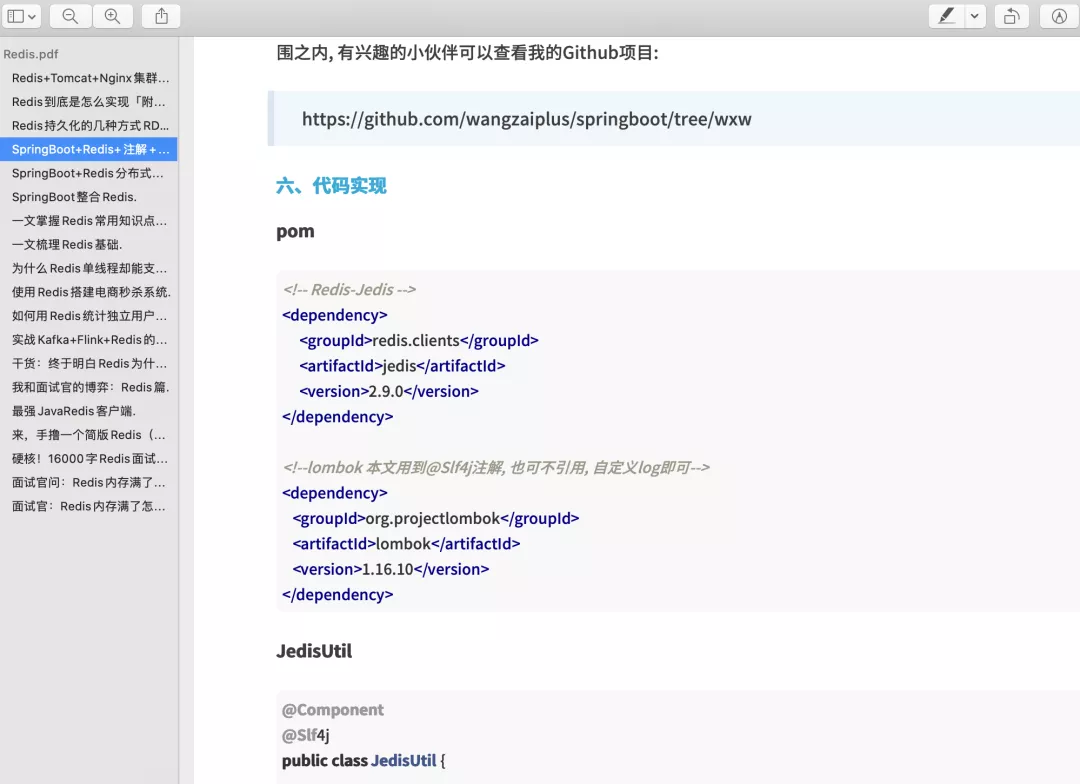Open '使用Redis搭建电商秒杀系统' file
This screenshot has width=1080, height=784.
click(89, 292)
